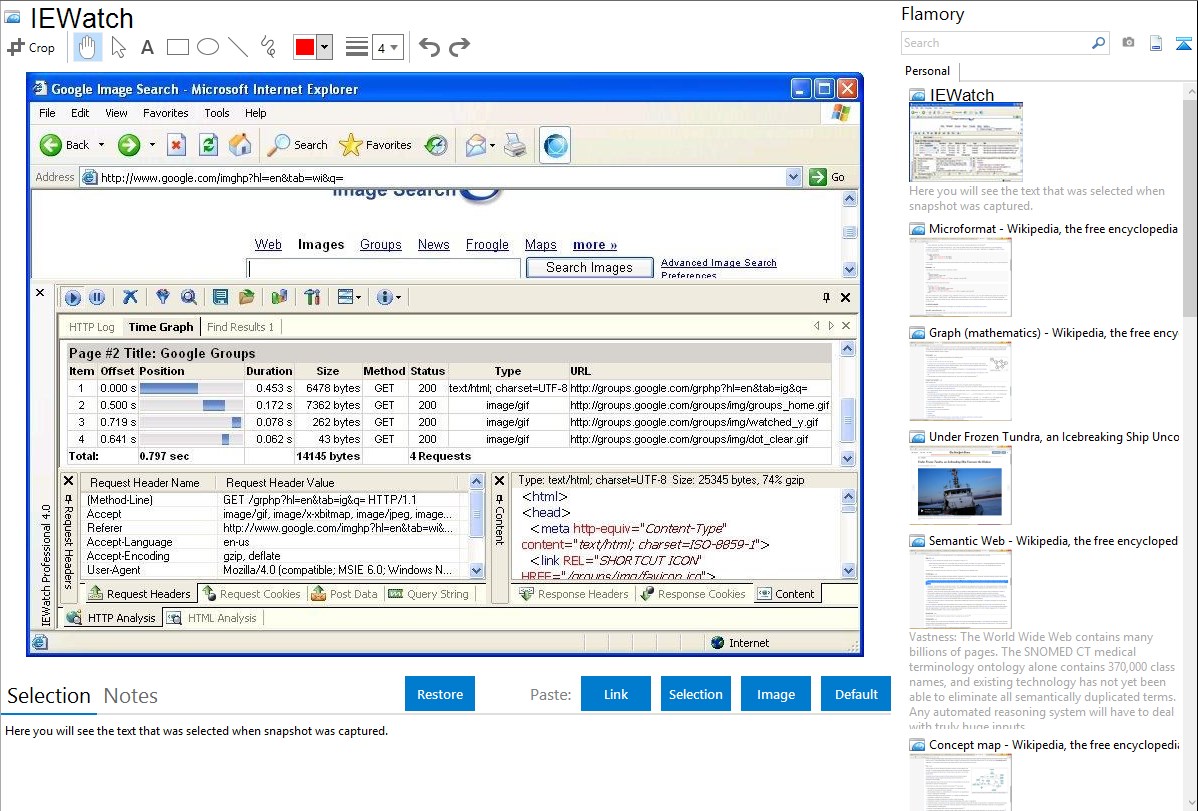
Task: Open the Groups link
Action: tap(380, 245)
